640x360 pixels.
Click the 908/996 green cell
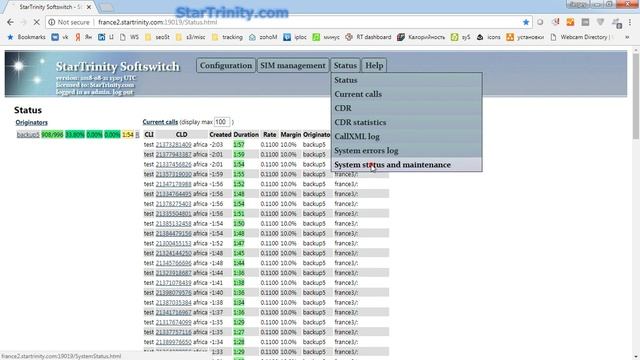click(52, 135)
